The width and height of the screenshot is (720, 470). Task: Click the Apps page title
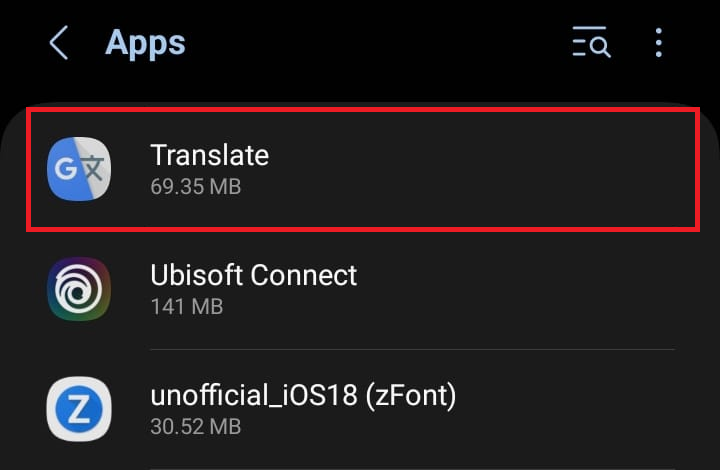(146, 44)
